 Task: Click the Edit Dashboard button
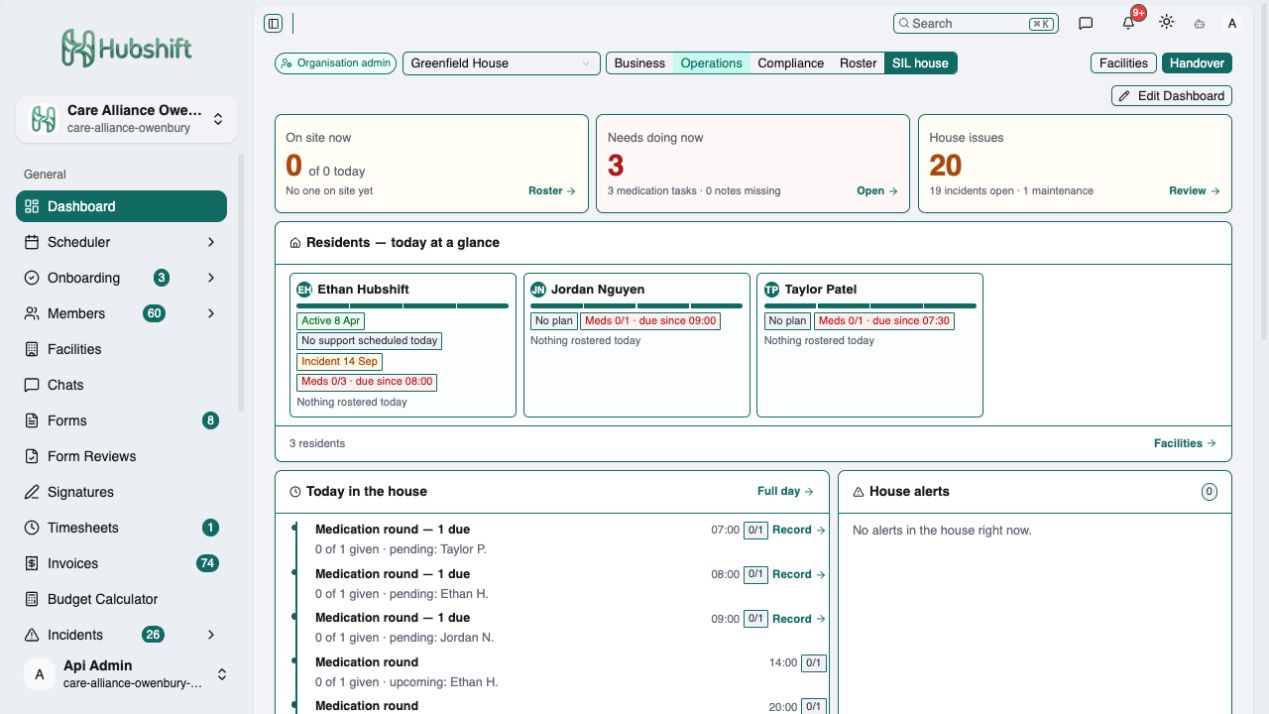point(1172,96)
